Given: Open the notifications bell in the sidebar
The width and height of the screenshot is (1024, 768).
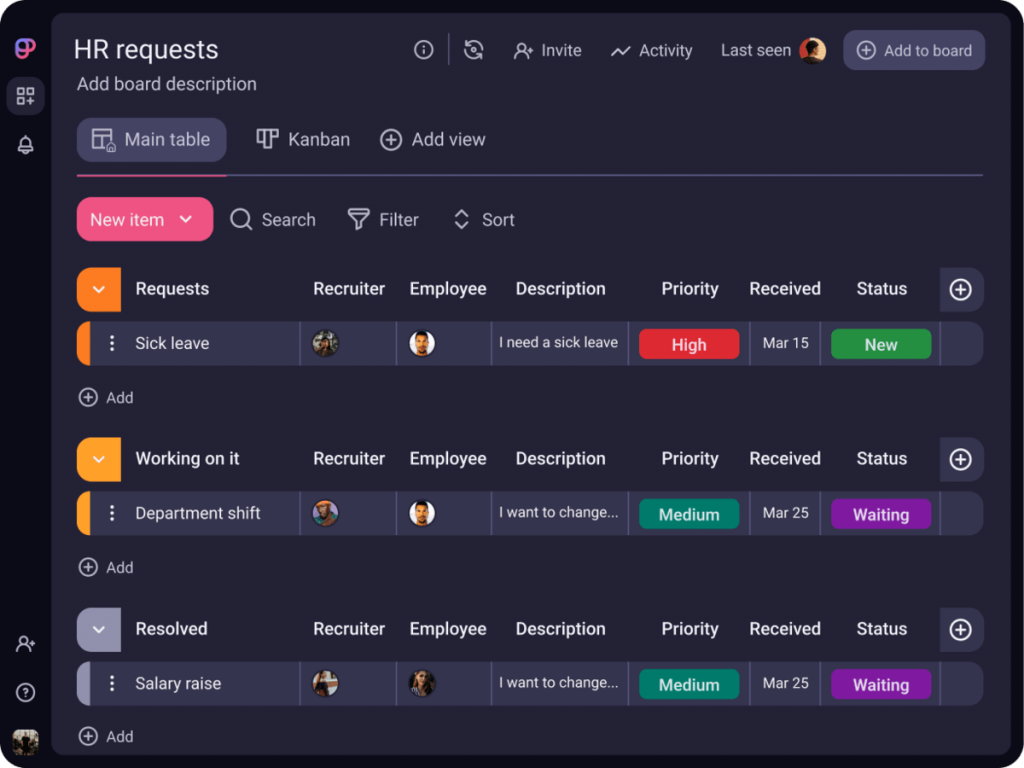Looking at the screenshot, I should [25, 144].
